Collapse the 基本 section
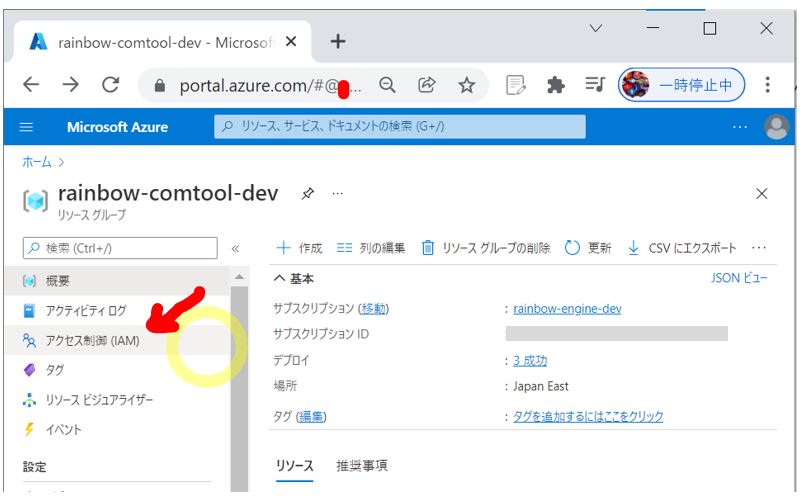 (x=293, y=279)
